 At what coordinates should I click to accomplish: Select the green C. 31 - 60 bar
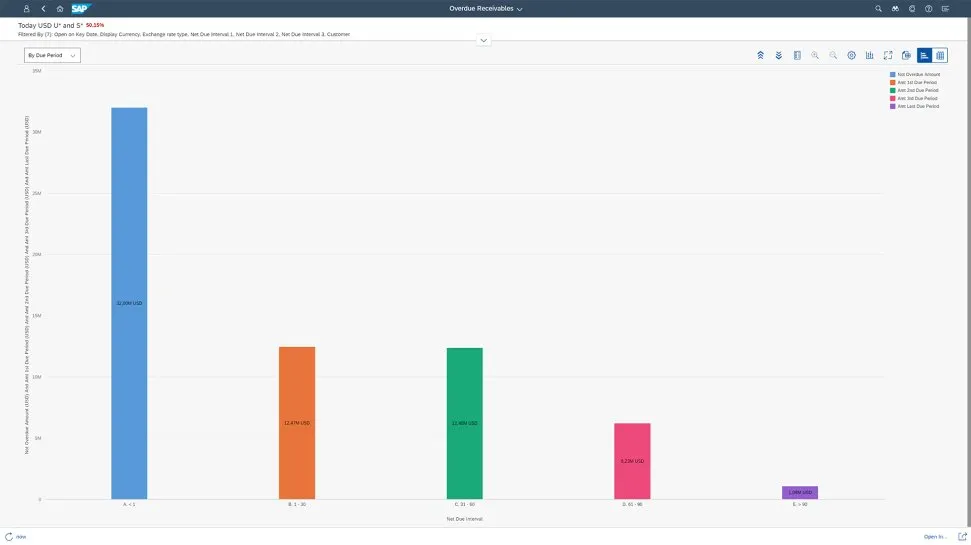[464, 424]
